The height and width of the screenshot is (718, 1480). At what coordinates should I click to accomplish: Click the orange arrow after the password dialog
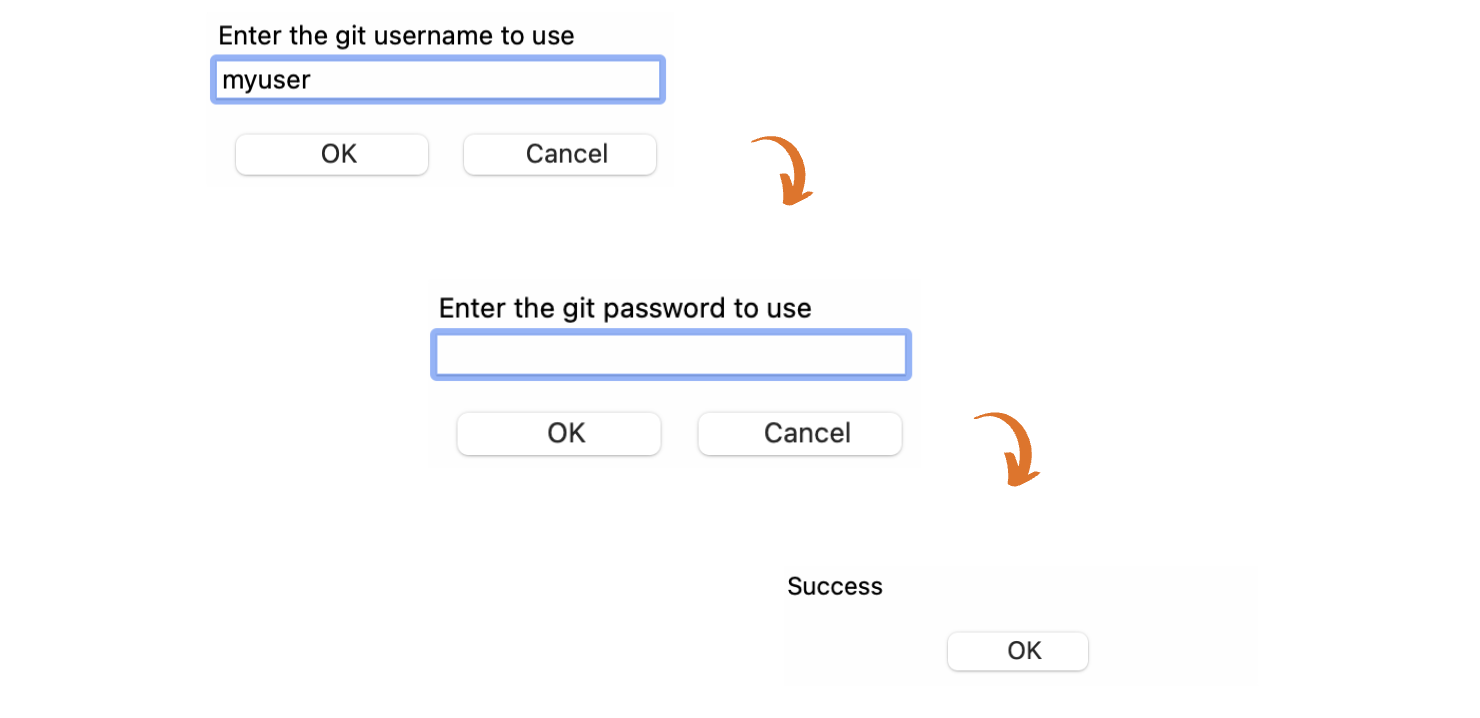(1010, 449)
